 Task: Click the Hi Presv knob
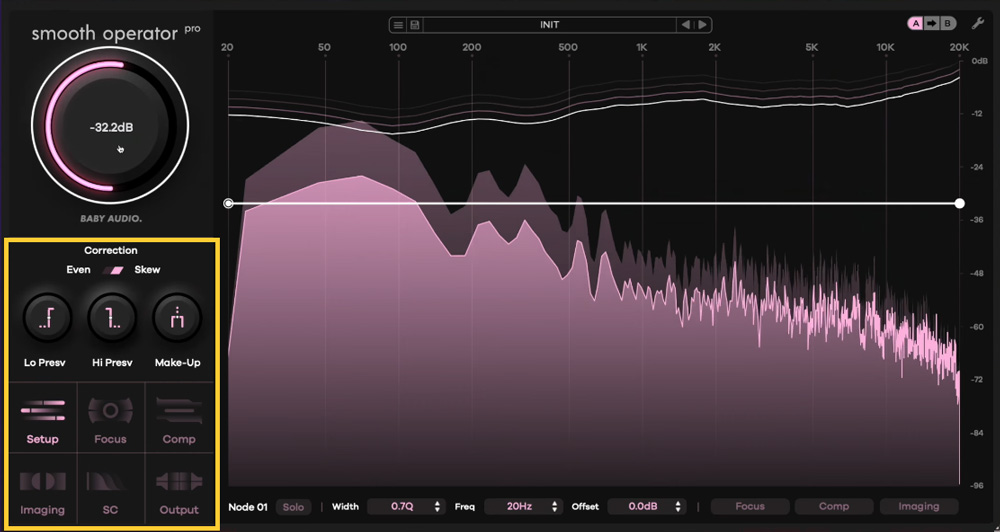pos(112,318)
